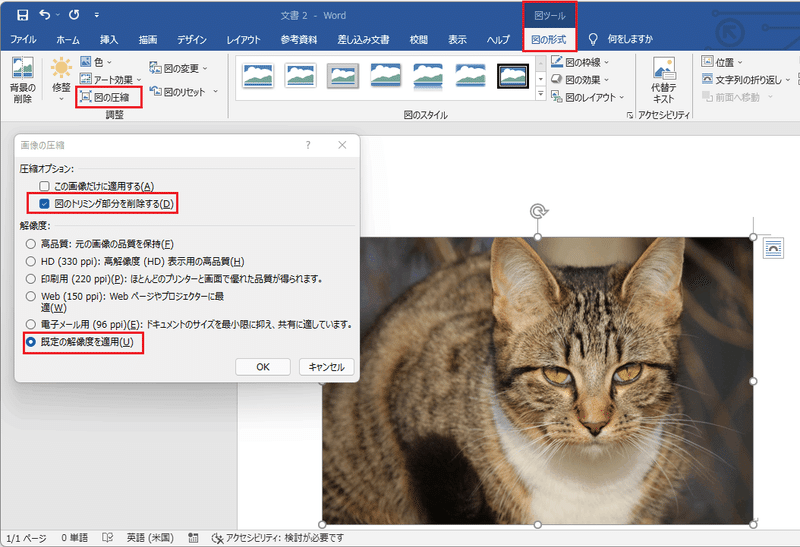Open the 参考資料 tab
This screenshot has height=547, width=800.
pos(299,39)
